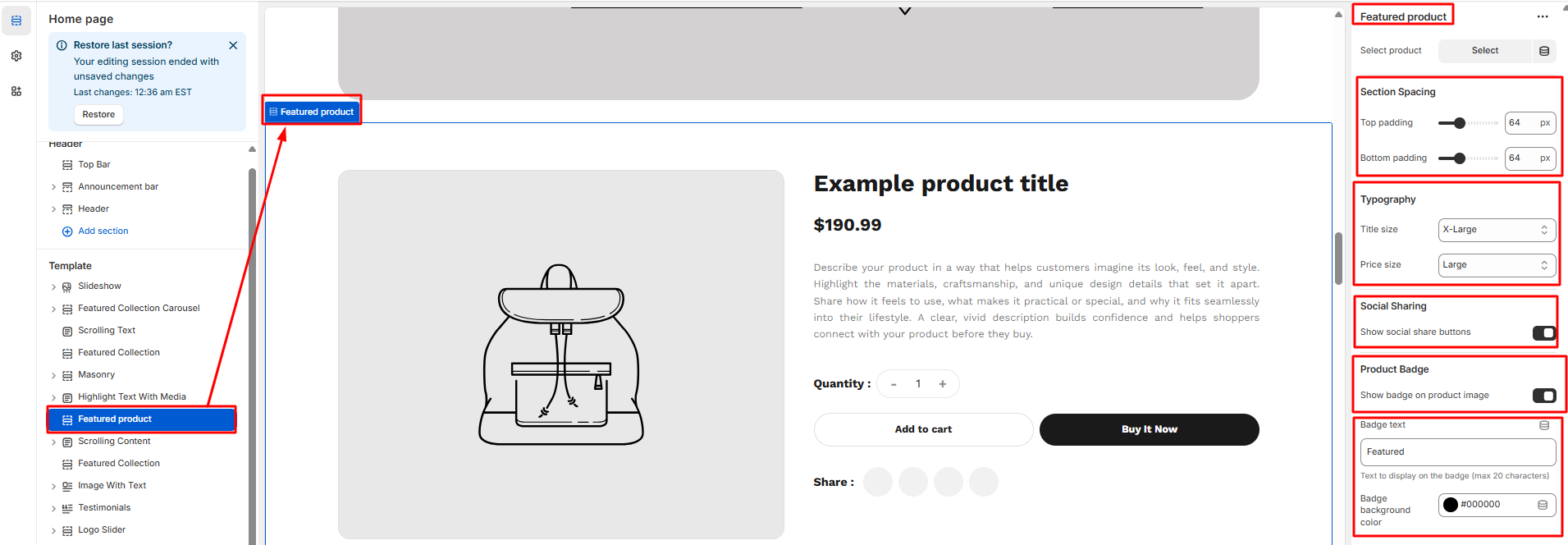Open the Price size dropdown
The width and height of the screenshot is (1568, 545).
click(1496, 265)
